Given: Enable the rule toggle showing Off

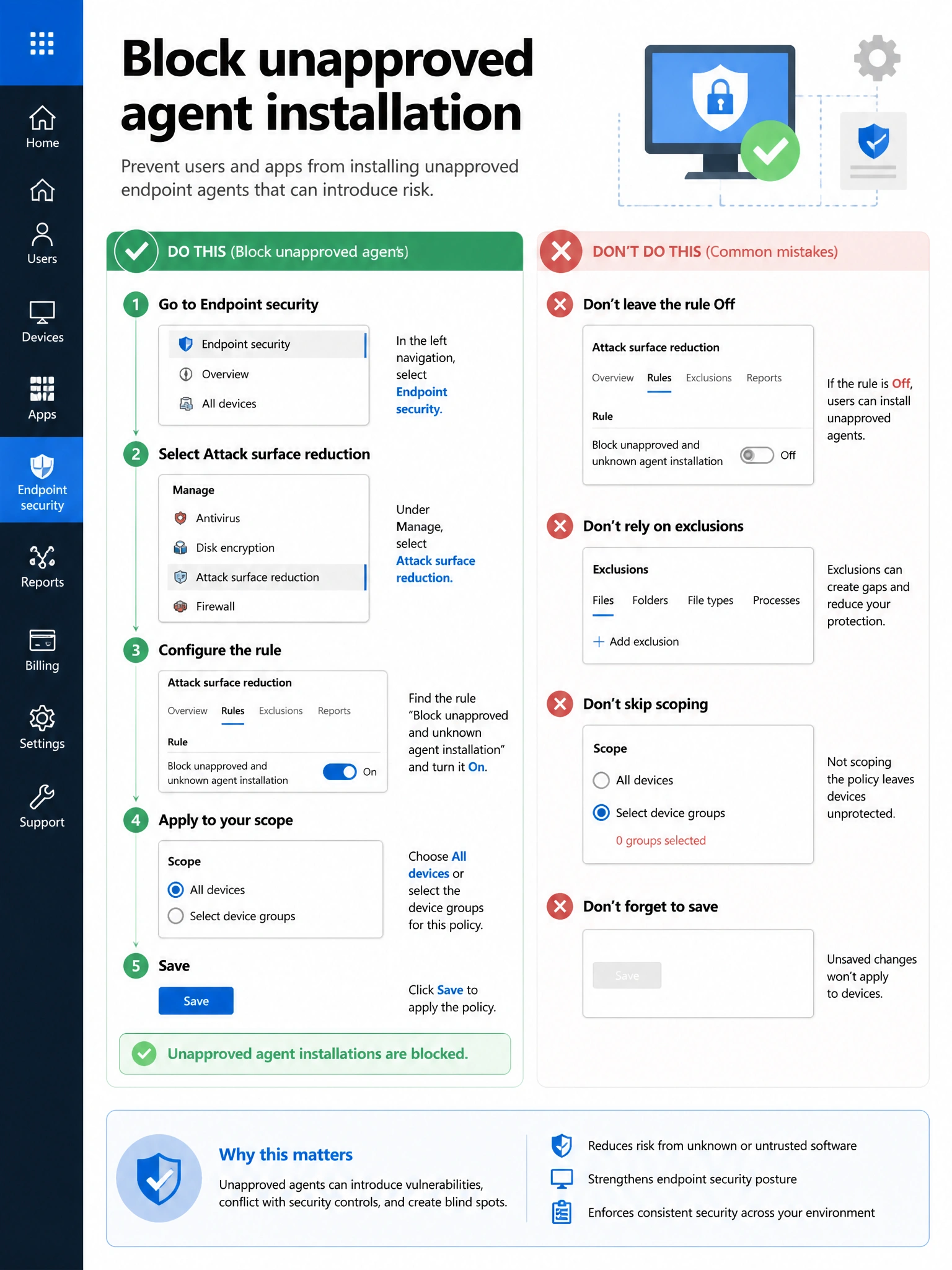Looking at the screenshot, I should [x=757, y=455].
